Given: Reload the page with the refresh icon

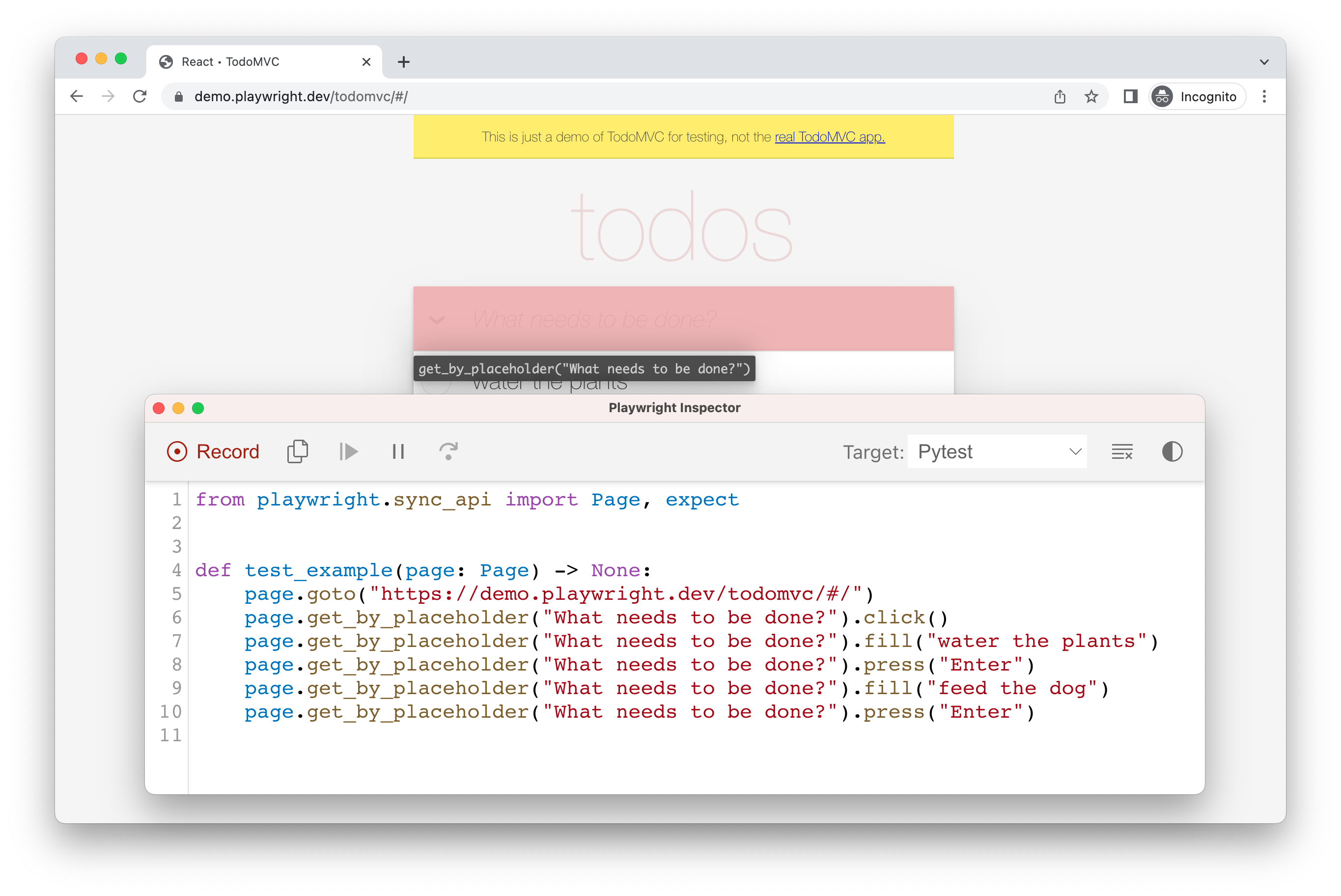Looking at the screenshot, I should click(x=140, y=97).
